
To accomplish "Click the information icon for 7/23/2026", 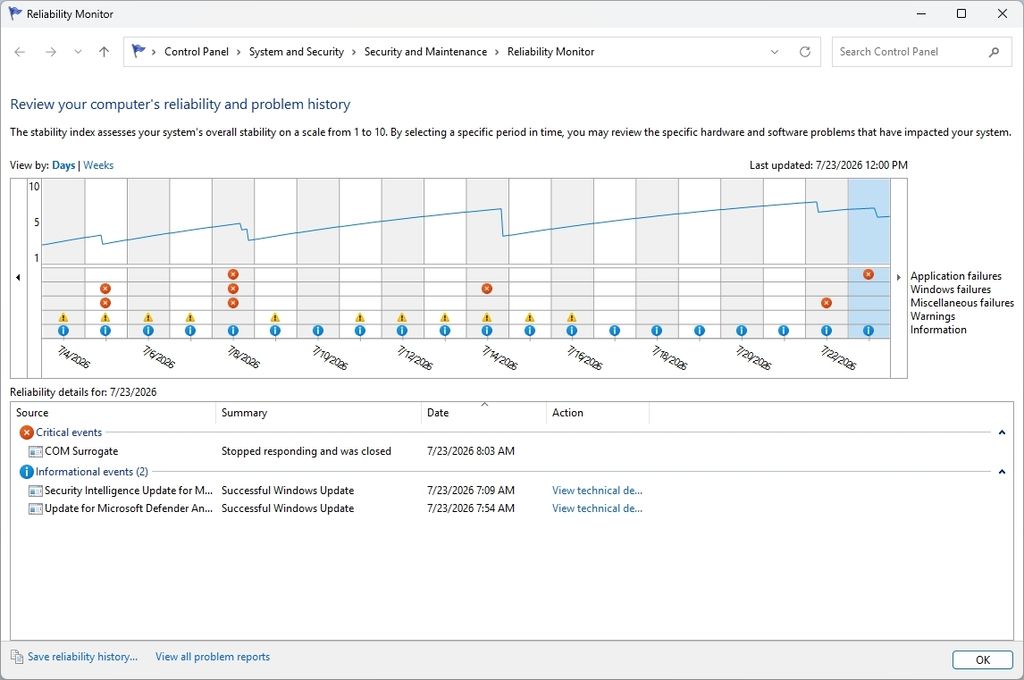I will (x=869, y=331).
